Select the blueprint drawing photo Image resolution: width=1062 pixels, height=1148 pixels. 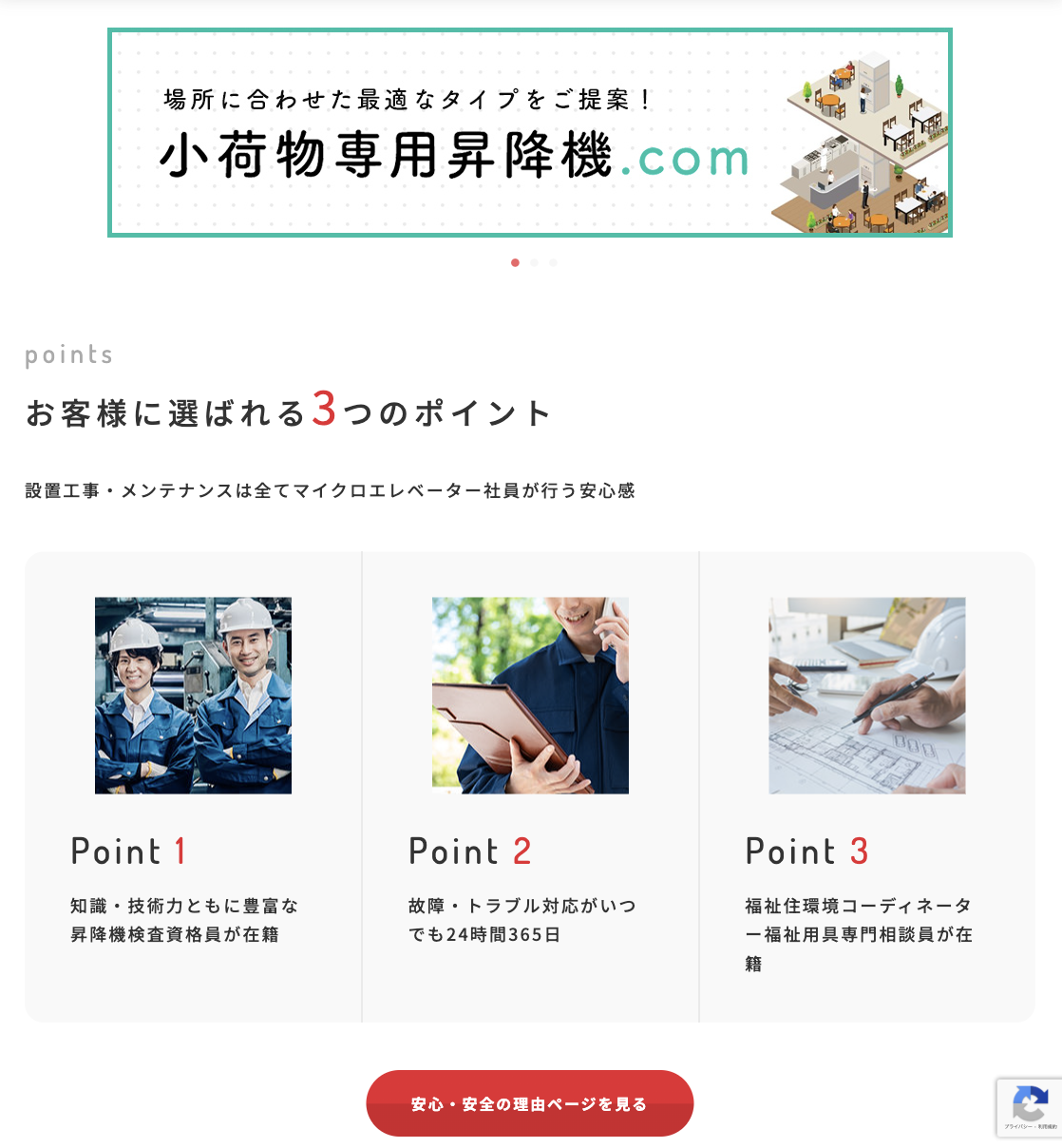(x=867, y=696)
